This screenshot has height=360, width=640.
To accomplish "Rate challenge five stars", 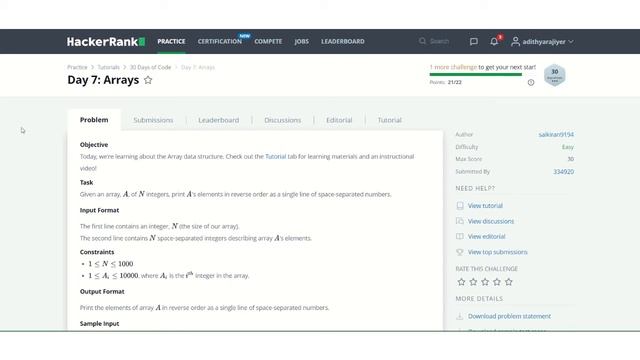I will tap(509, 282).
